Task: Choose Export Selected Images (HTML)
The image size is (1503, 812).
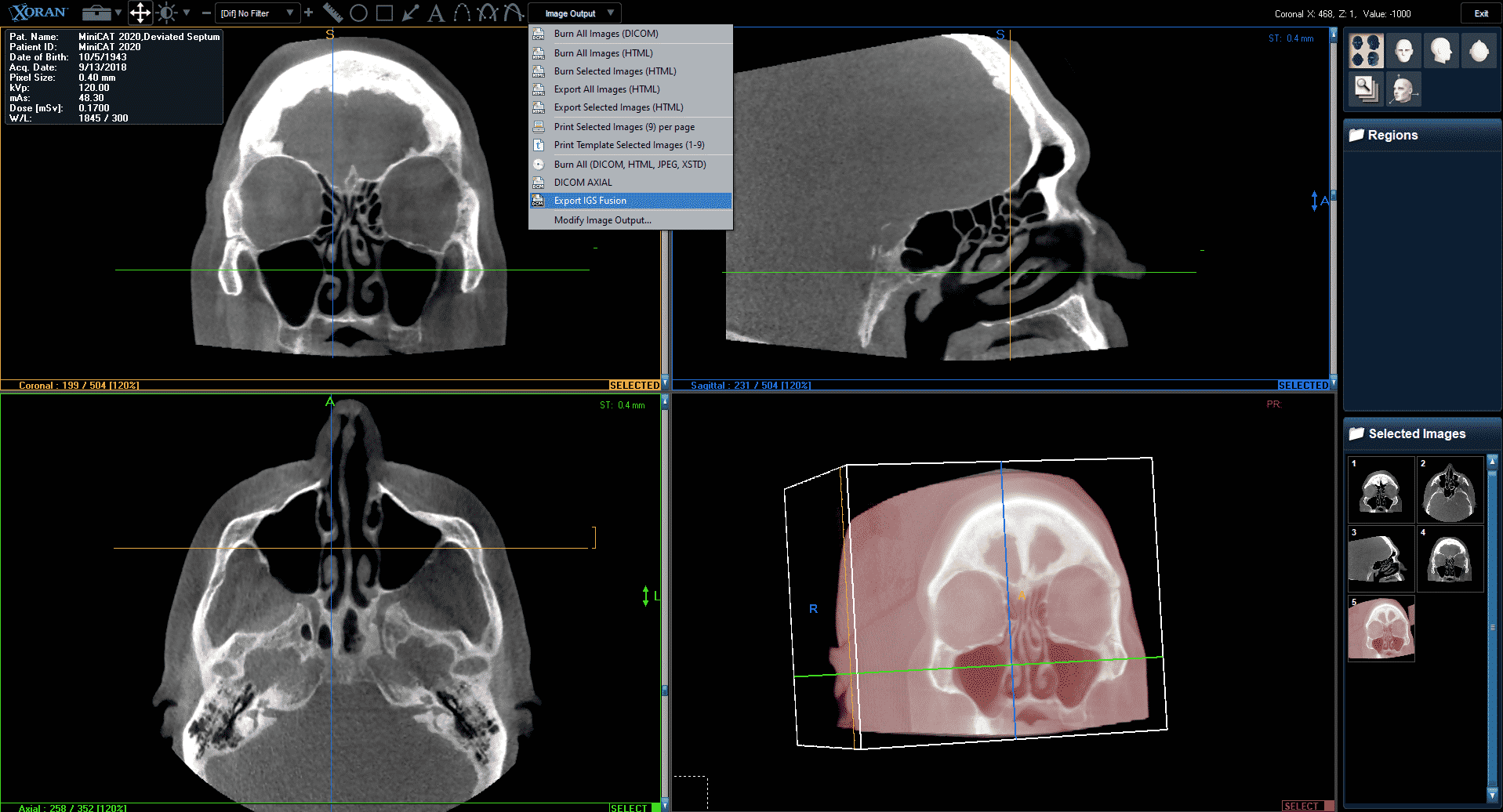Action: point(631,107)
